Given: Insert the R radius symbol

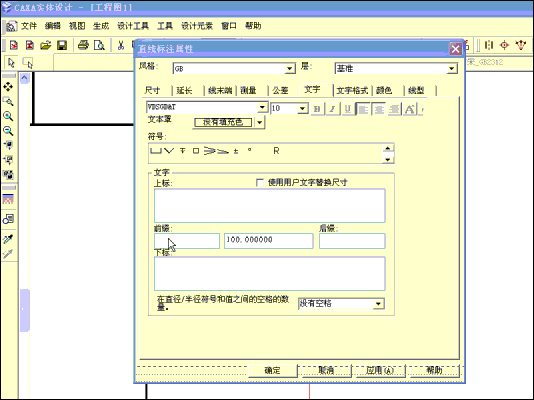Looking at the screenshot, I should (276, 151).
